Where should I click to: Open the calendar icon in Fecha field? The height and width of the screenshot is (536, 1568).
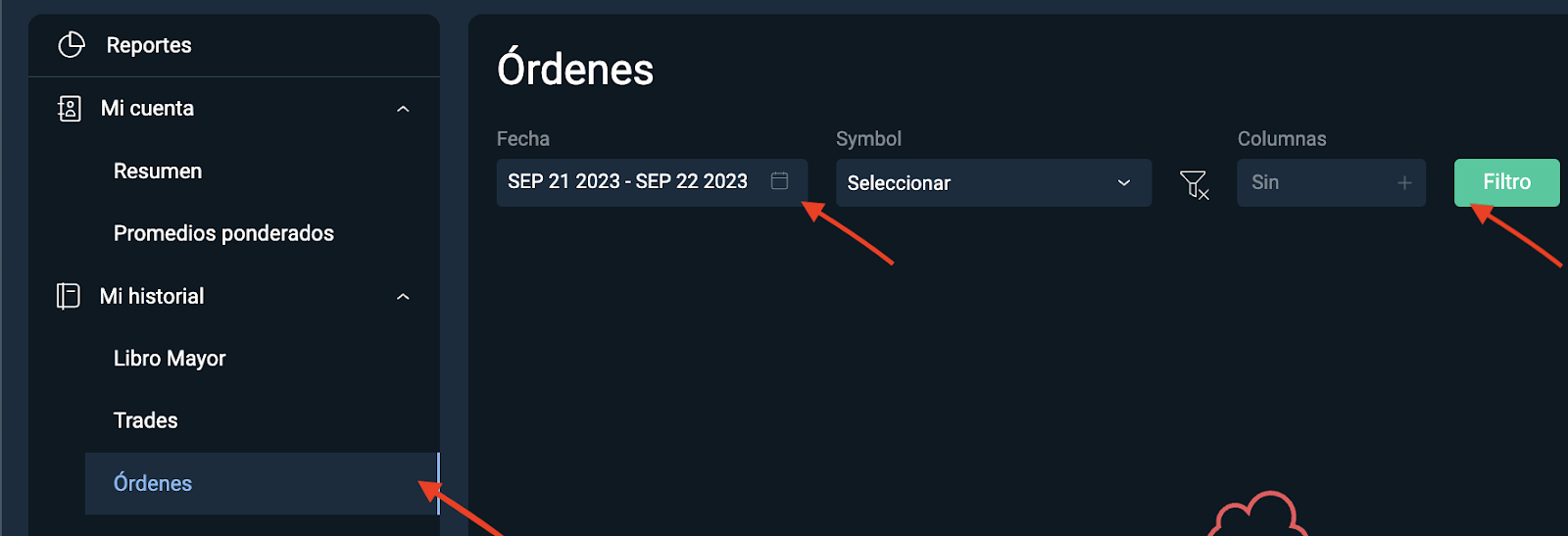(779, 181)
